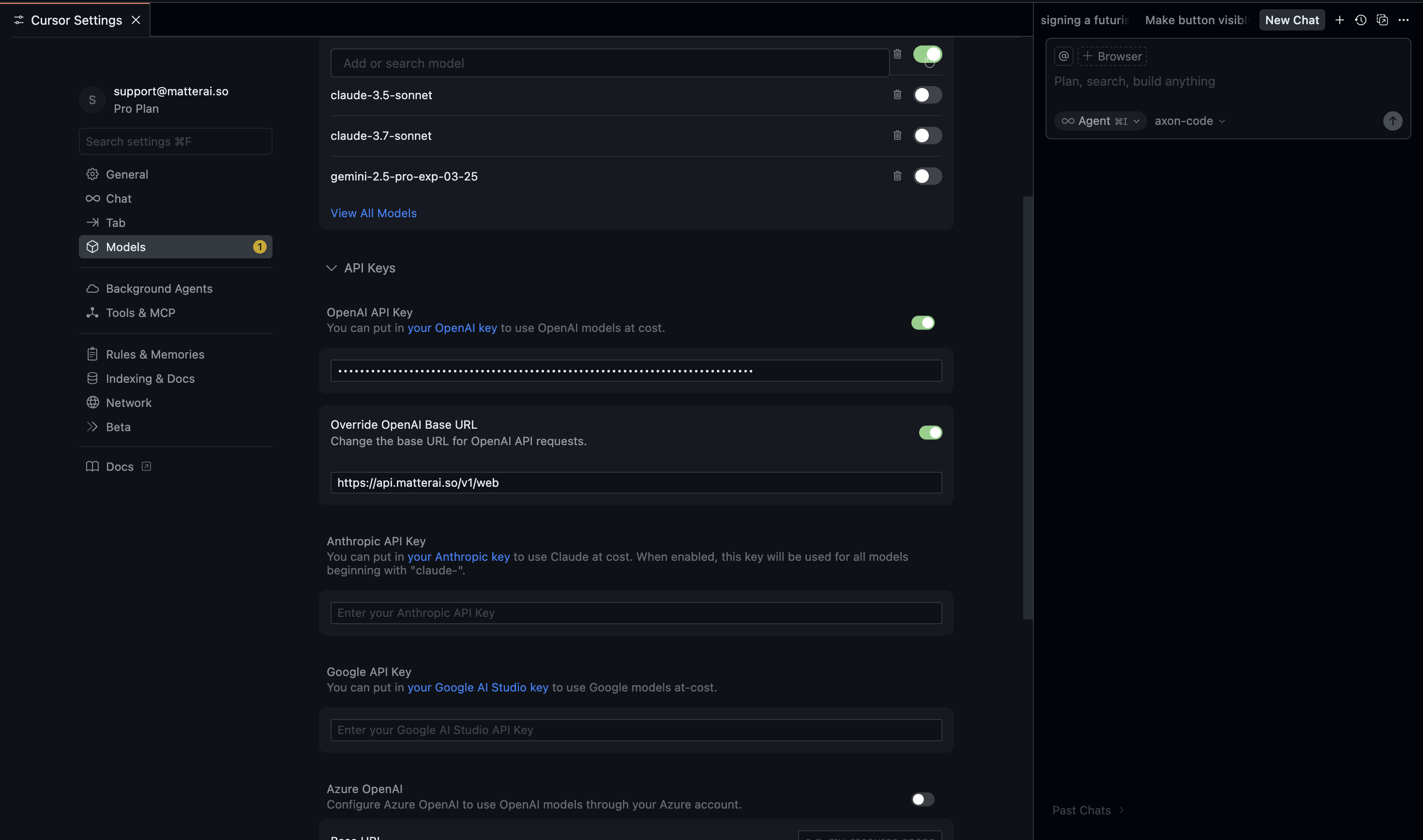
Task: Click the plus icon for new chat
Action: point(1339,20)
